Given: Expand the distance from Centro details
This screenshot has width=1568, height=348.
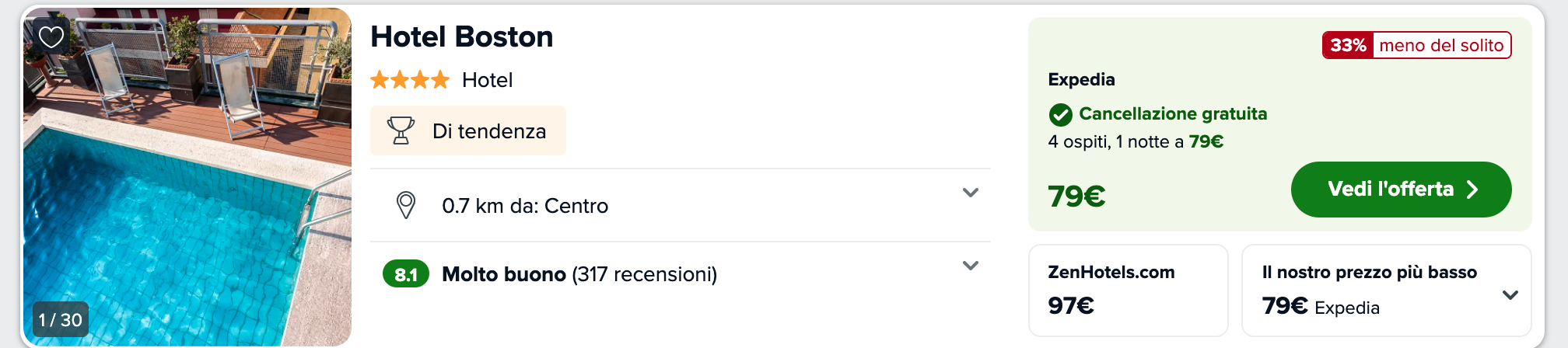Looking at the screenshot, I should click(x=970, y=193).
